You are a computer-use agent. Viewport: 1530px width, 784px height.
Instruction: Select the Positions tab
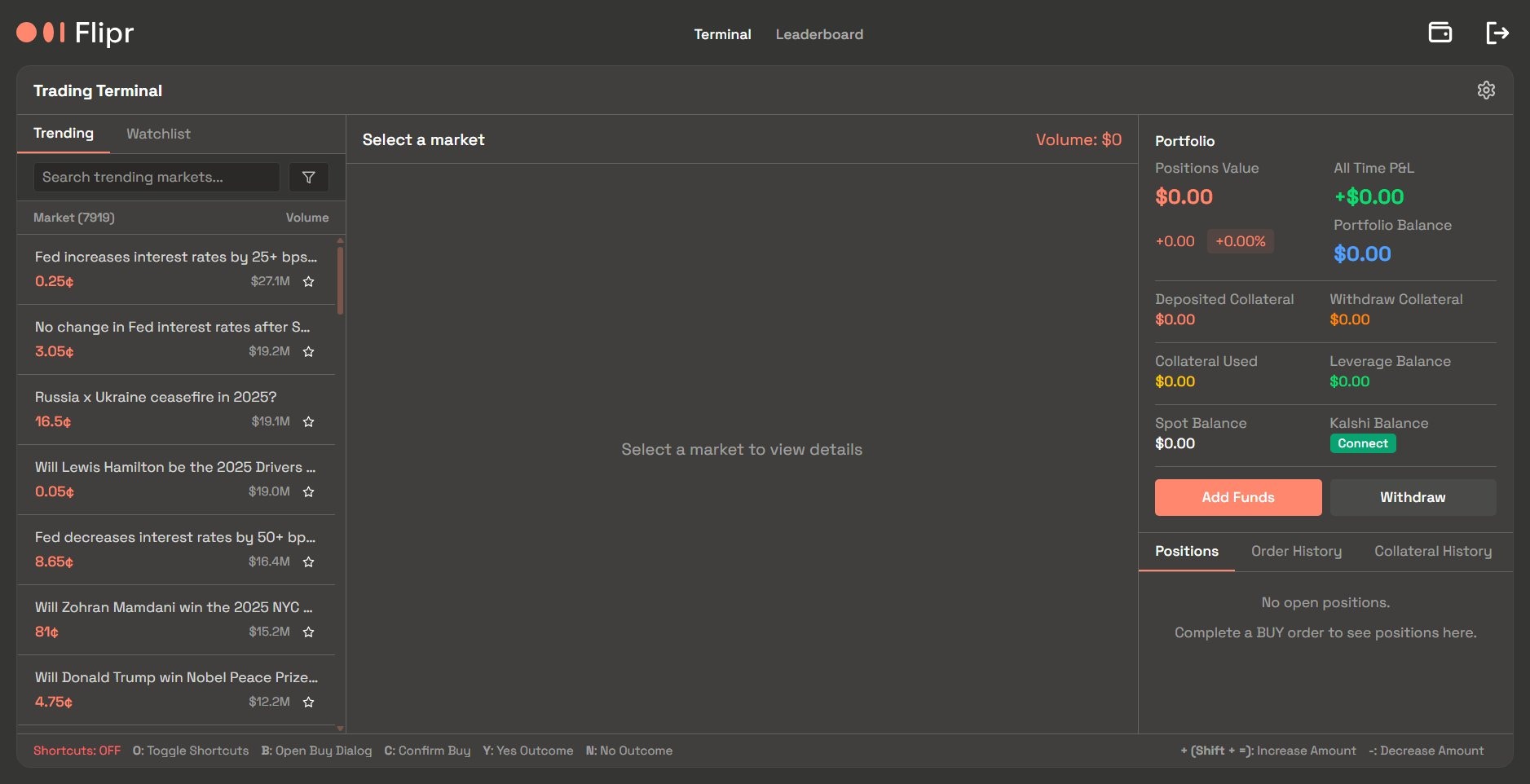point(1187,551)
